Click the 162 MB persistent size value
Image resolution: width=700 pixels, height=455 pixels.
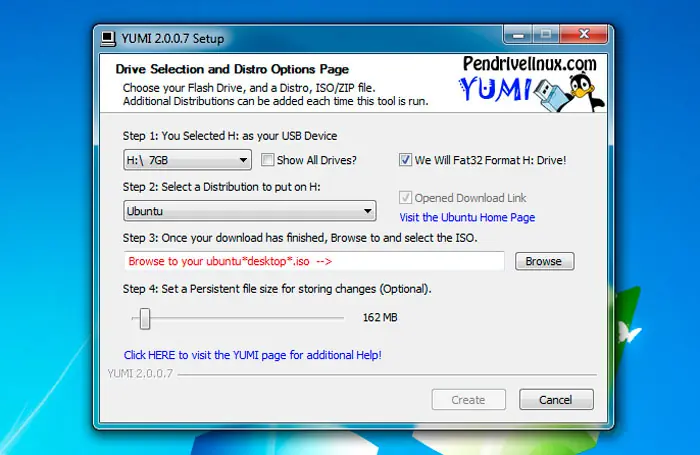pyautogui.click(x=380, y=317)
